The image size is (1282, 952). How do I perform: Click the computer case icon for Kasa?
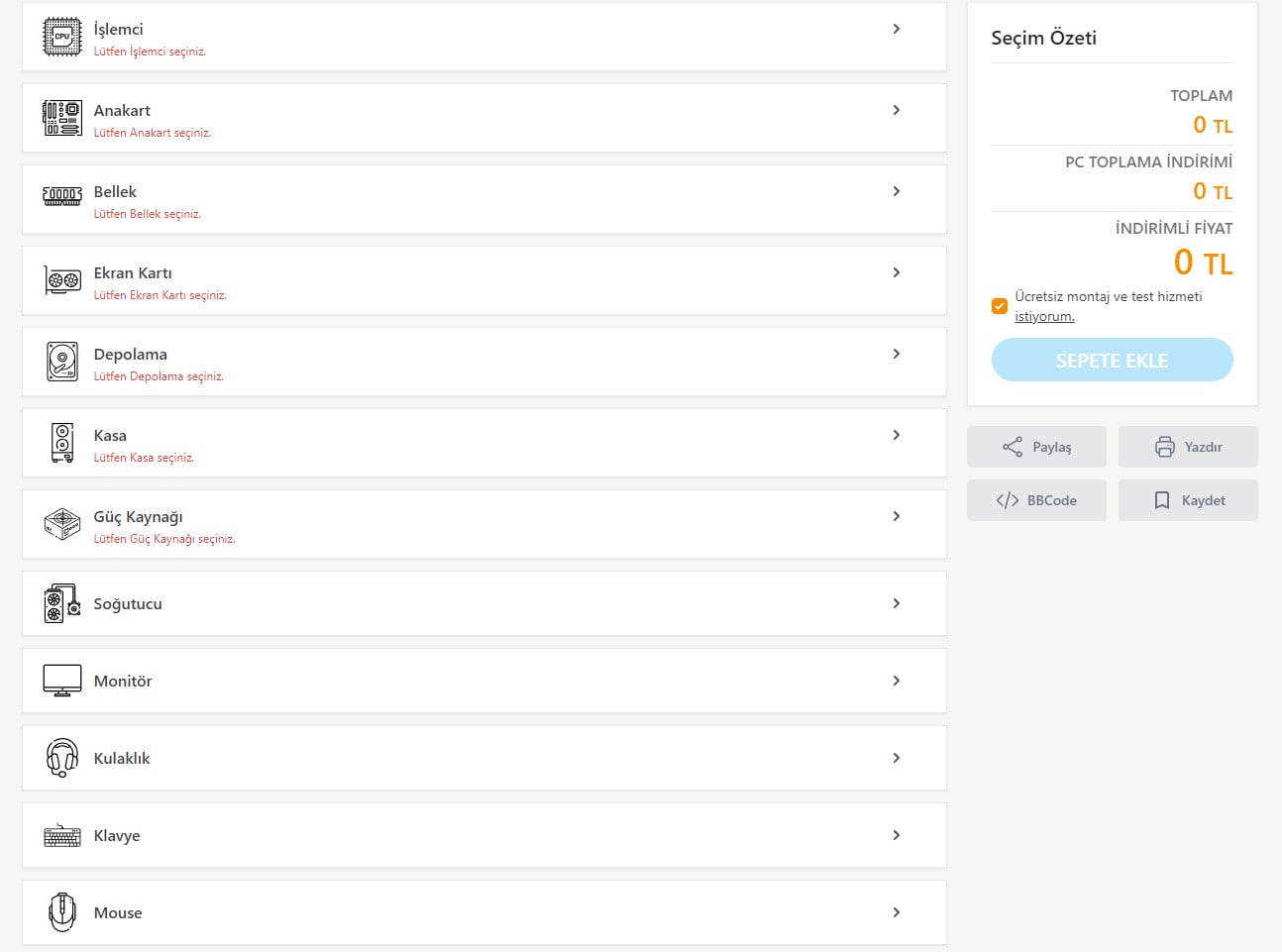coord(62,443)
